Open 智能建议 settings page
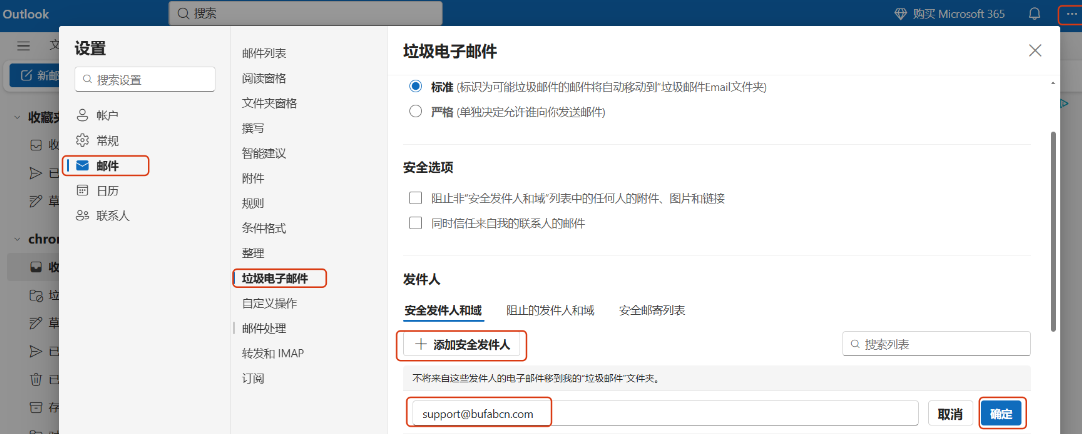 264,153
